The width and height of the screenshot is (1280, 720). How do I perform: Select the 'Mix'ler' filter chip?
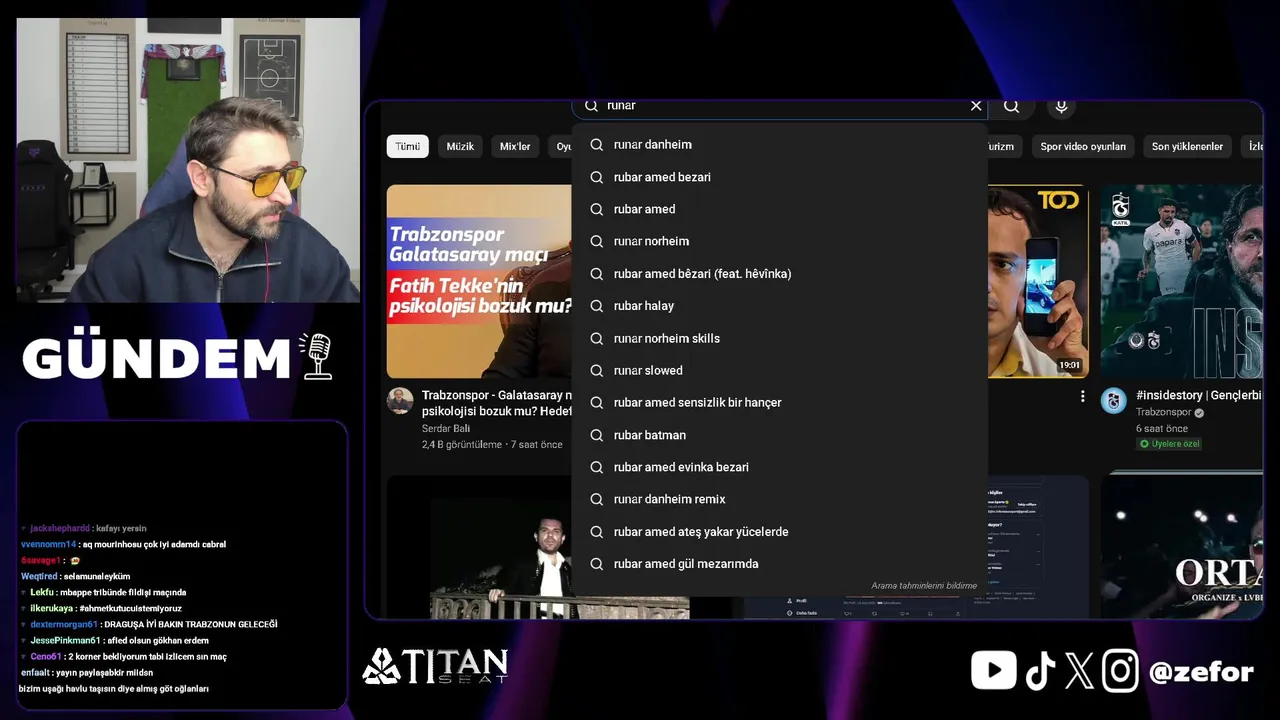tap(515, 146)
